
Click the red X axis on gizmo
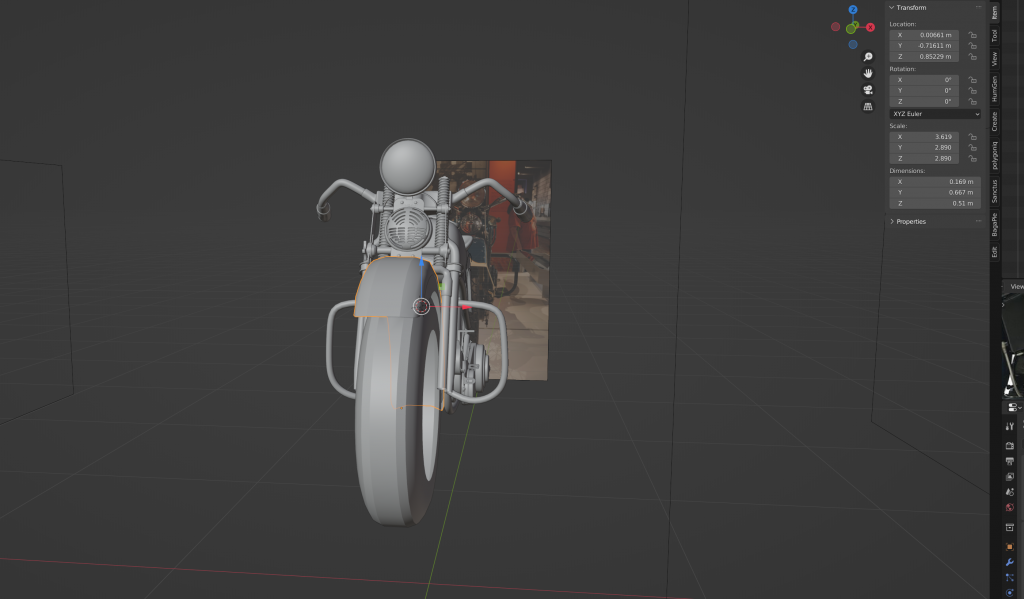[x=870, y=27]
